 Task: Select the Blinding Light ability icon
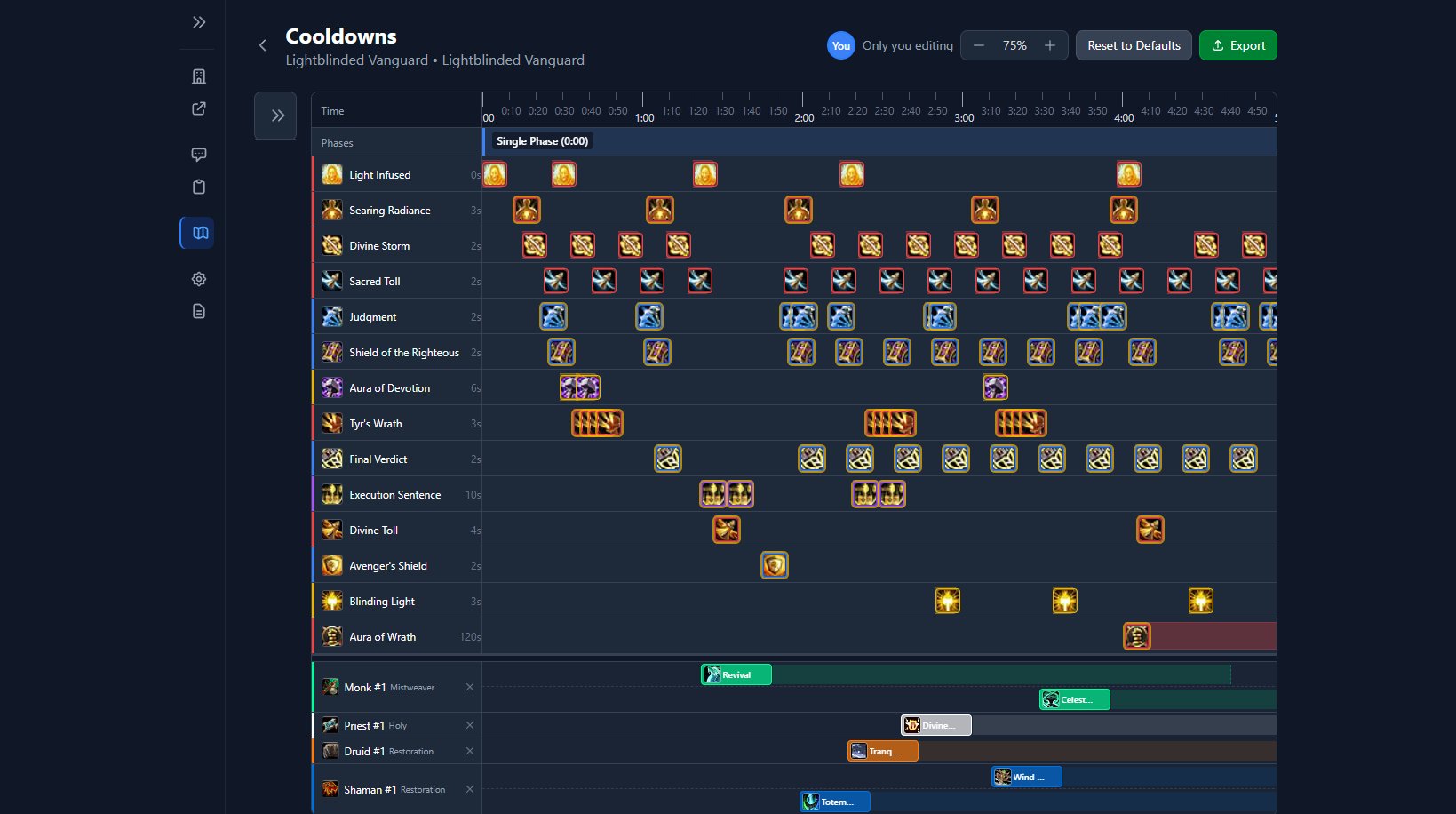331,601
